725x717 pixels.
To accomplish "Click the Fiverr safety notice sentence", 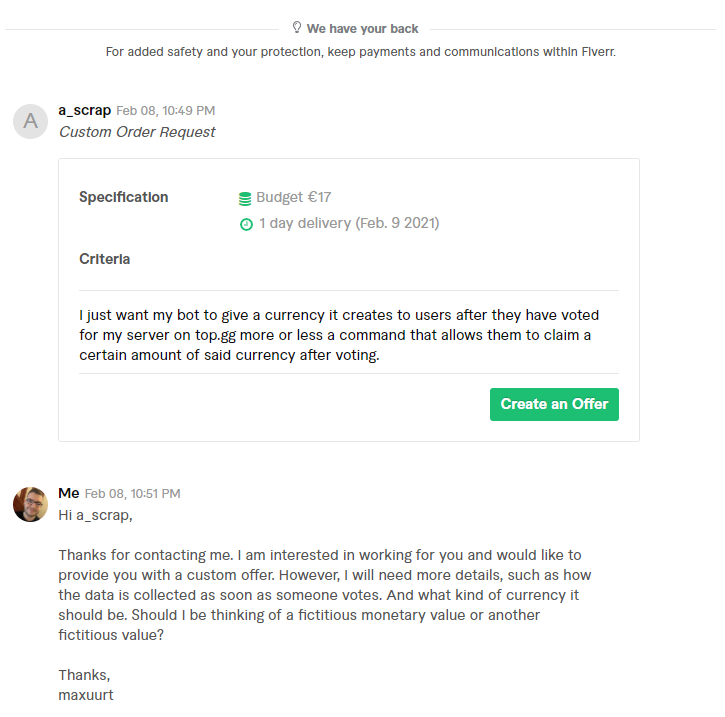I will (x=360, y=52).
